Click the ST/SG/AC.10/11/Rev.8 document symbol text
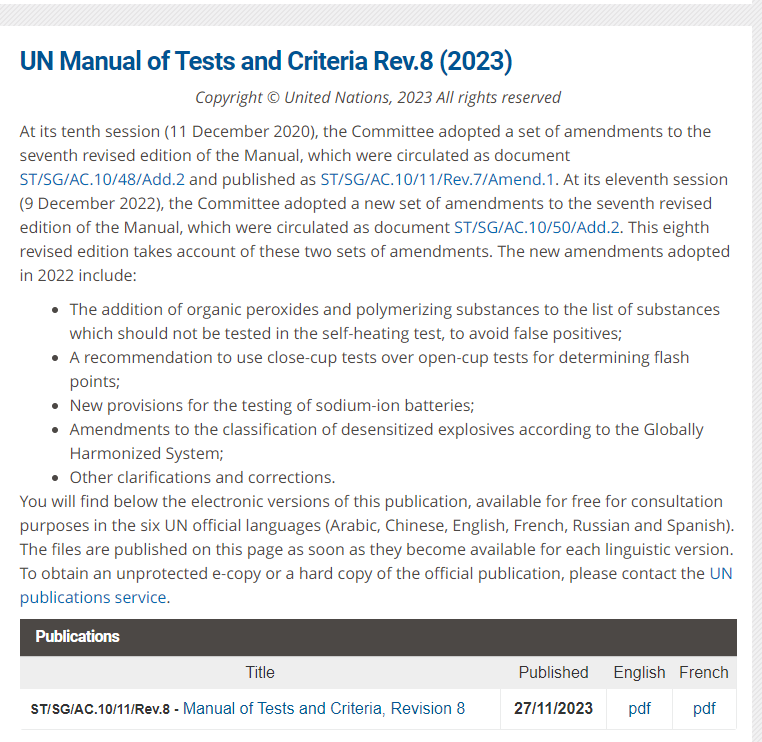This screenshot has height=742, width=762. (100, 709)
